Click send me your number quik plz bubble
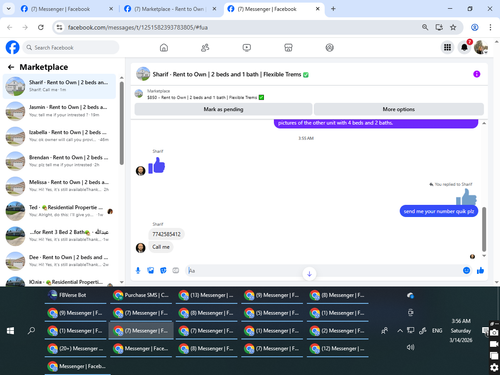 (439, 211)
